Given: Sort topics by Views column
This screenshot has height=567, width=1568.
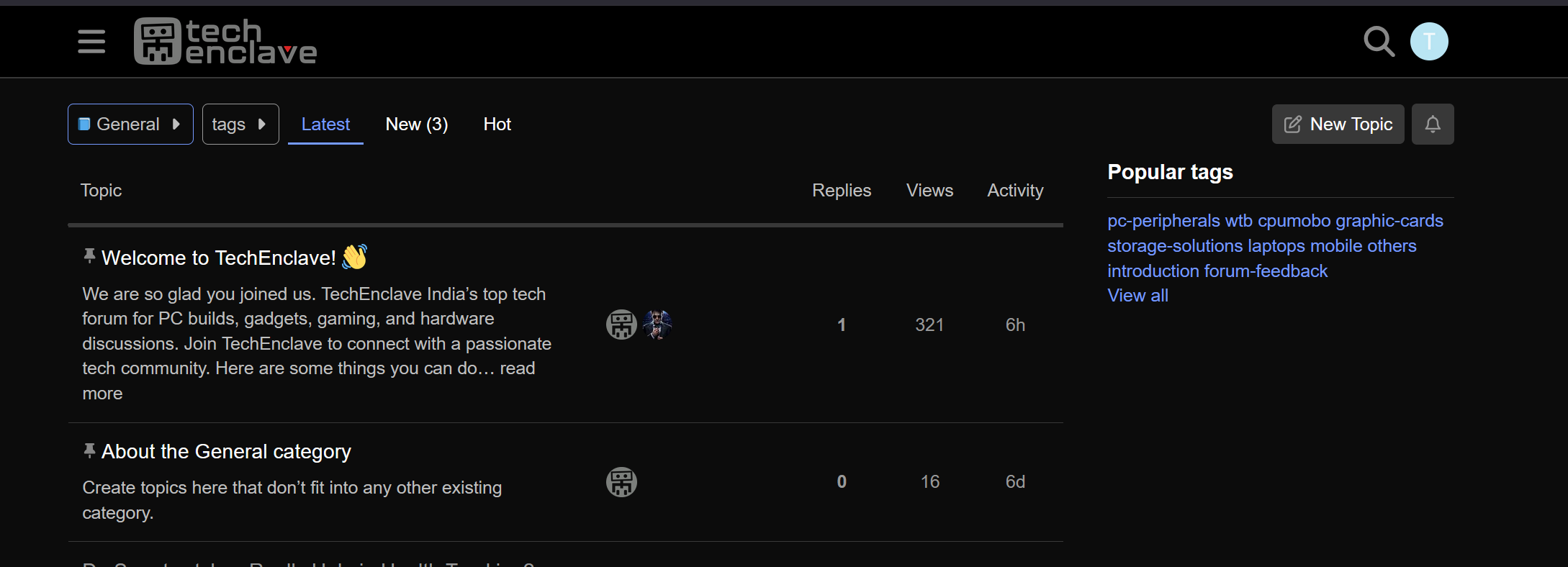Looking at the screenshot, I should 929,190.
